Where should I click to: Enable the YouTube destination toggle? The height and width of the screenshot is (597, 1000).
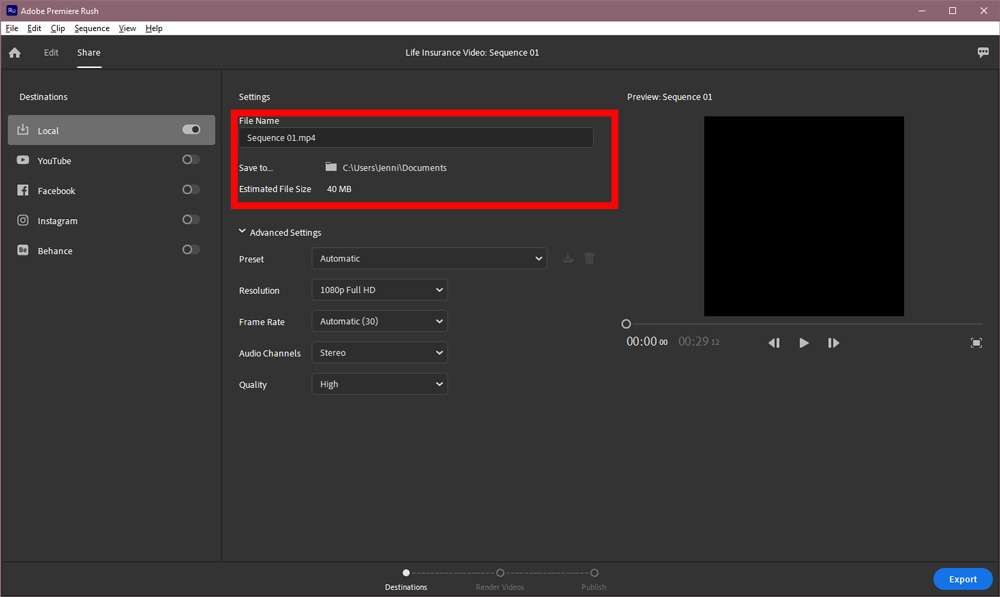pyautogui.click(x=191, y=159)
